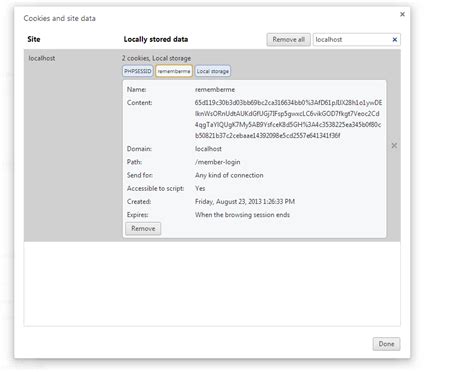474x372 pixels.
Task: Click the Created date value
Action: pos(245,202)
